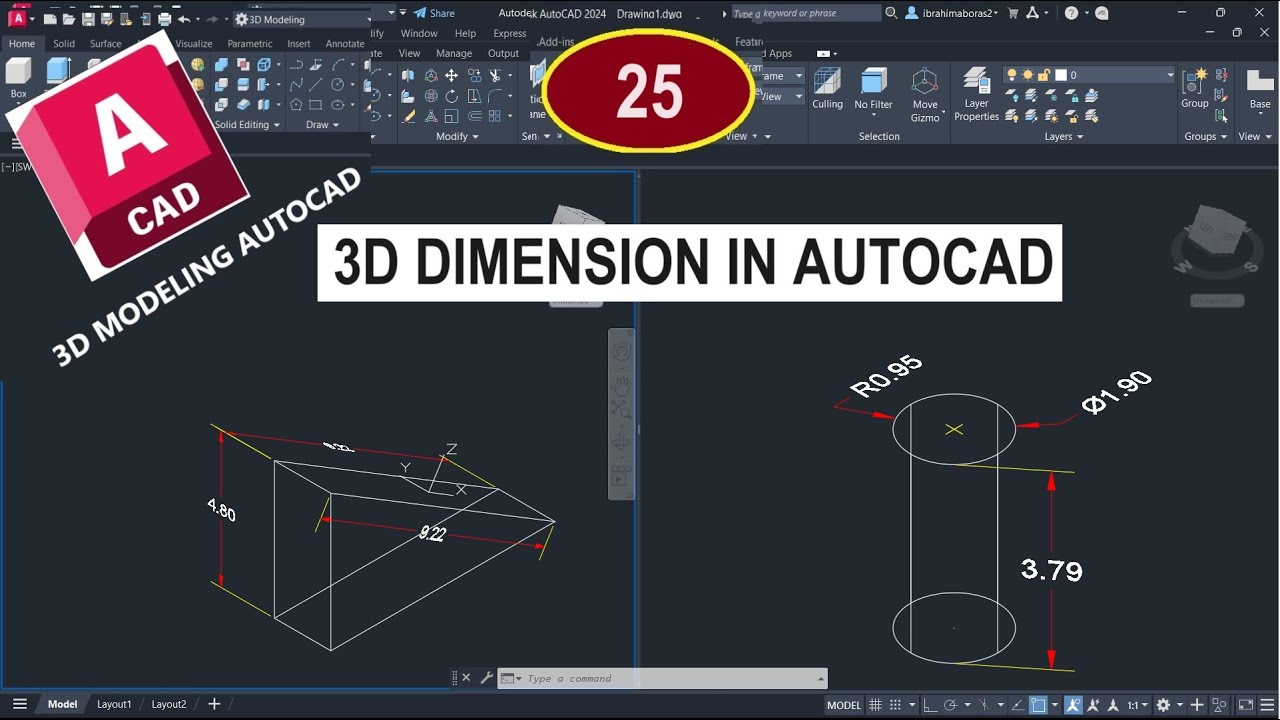The width and height of the screenshot is (1280, 720).
Task: Click the Group objects icon
Action: [x=1195, y=88]
